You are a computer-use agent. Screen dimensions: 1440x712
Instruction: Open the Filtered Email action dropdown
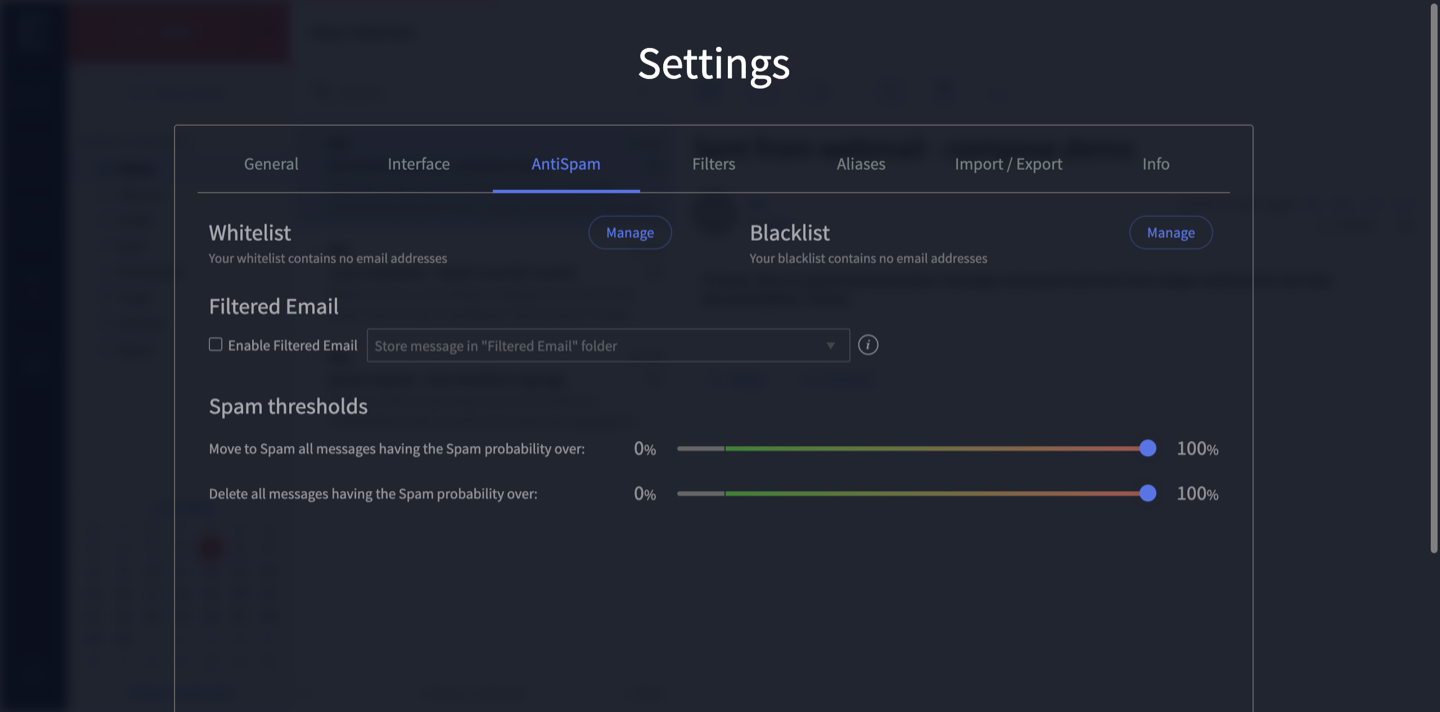pos(608,345)
